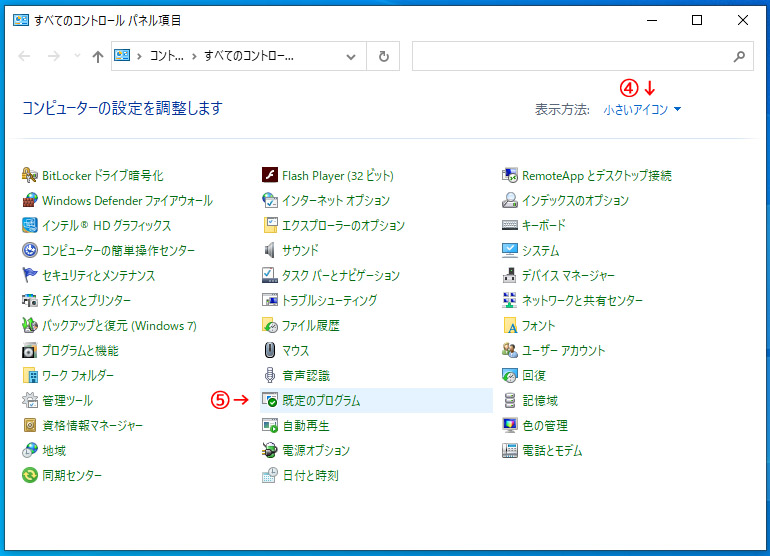
Task: Open the エクスプローラーのオプション icon
Action: click(270, 225)
